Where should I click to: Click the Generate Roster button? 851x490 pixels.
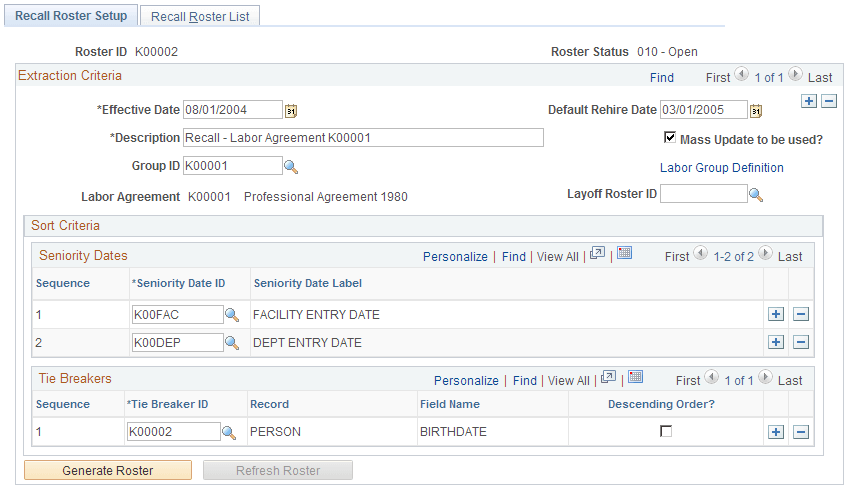pos(108,470)
